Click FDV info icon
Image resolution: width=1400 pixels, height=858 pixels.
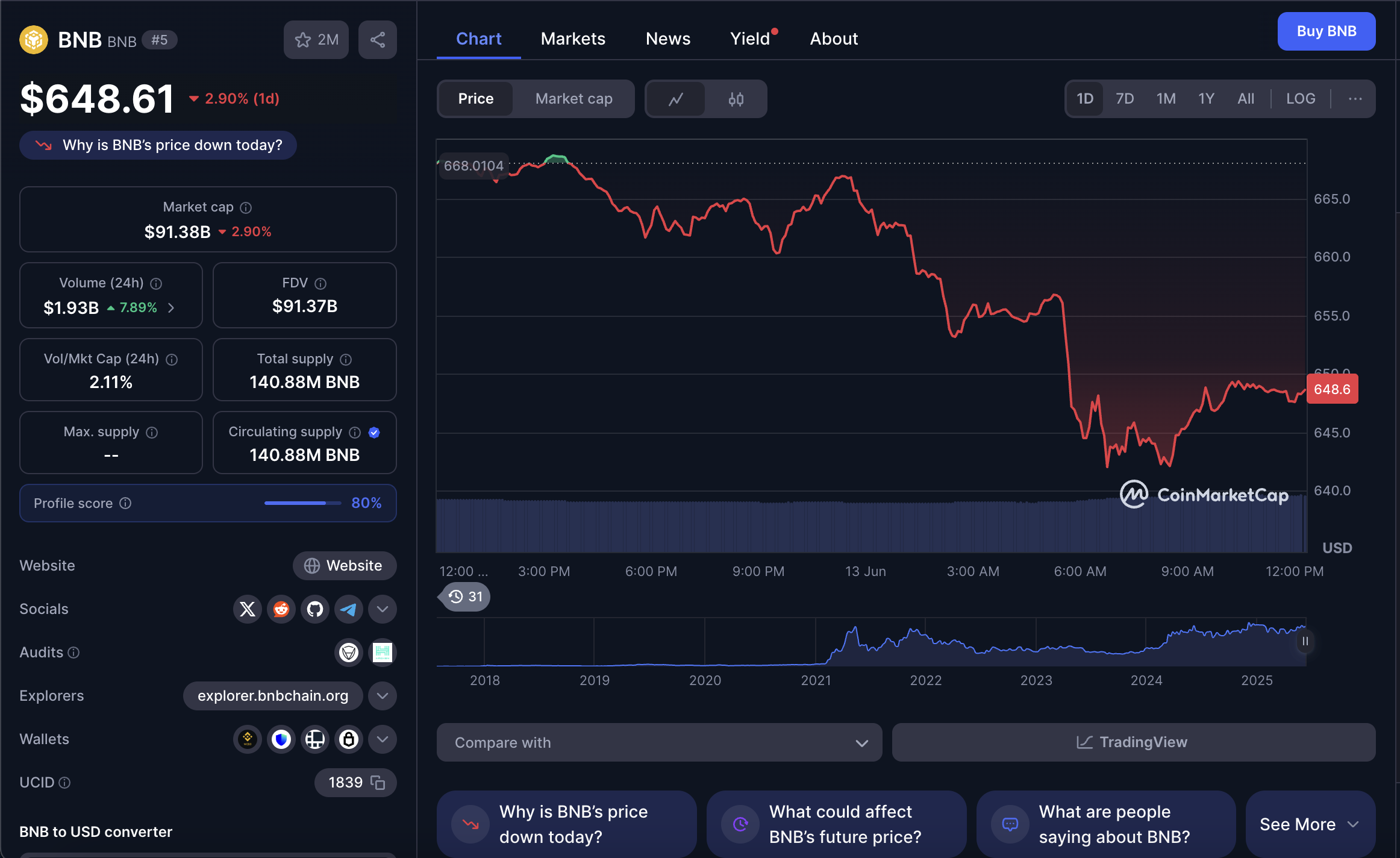[x=320, y=283]
